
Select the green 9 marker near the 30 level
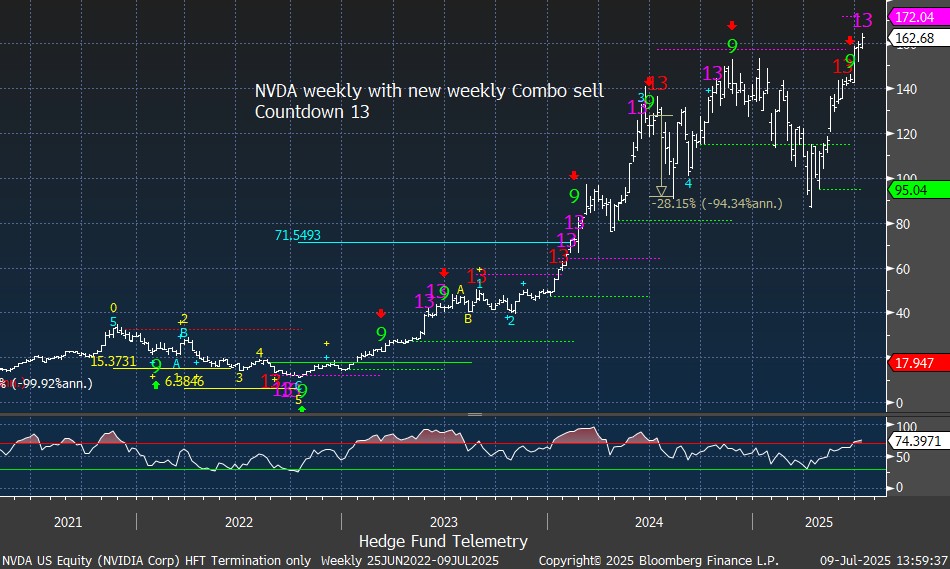380,334
